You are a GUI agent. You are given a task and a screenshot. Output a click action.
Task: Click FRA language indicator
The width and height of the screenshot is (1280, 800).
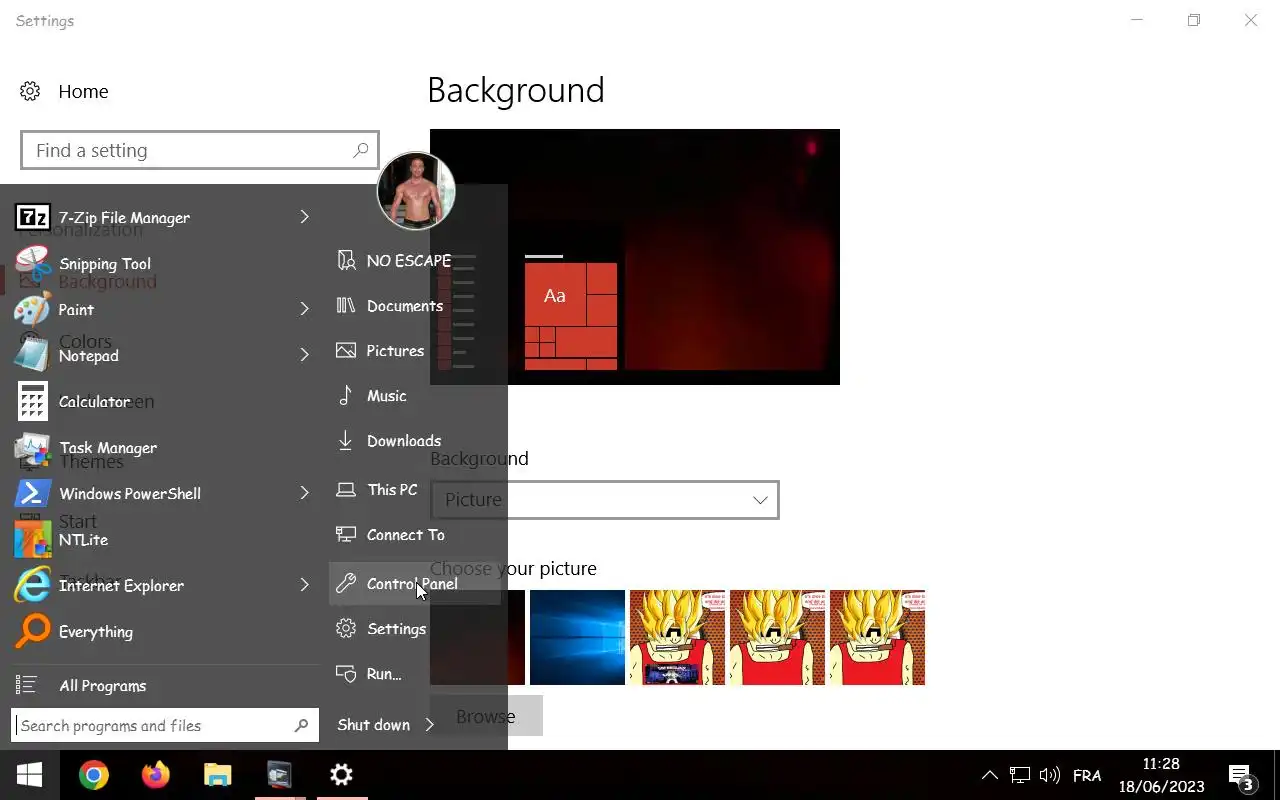pos(1087,775)
